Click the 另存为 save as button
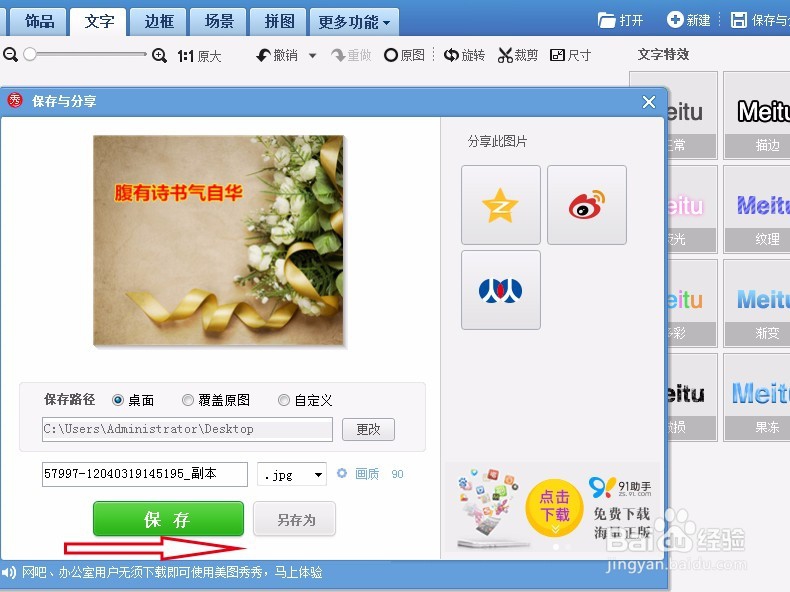 (295, 519)
